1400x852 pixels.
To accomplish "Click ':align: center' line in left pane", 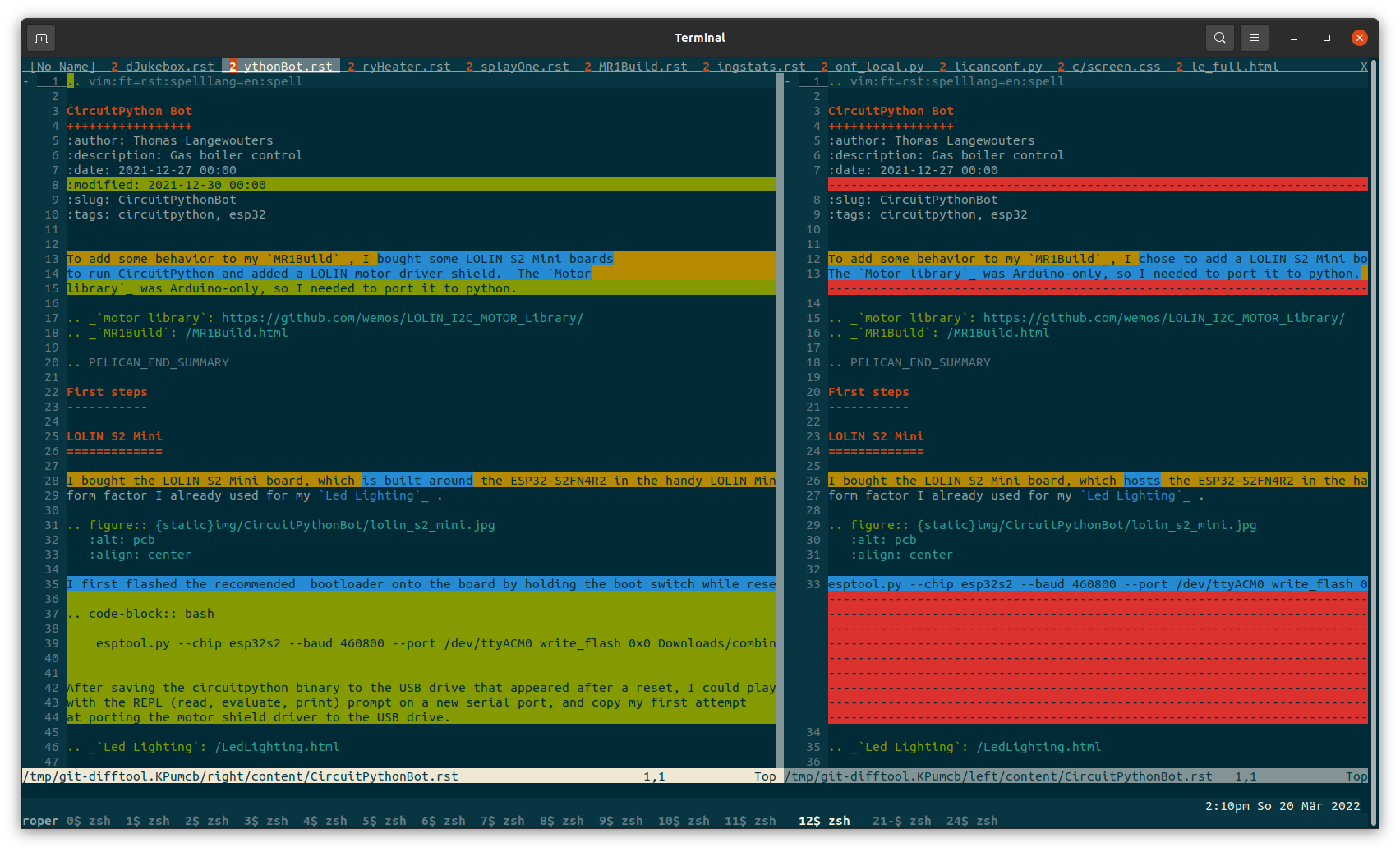I will click(x=140, y=555).
